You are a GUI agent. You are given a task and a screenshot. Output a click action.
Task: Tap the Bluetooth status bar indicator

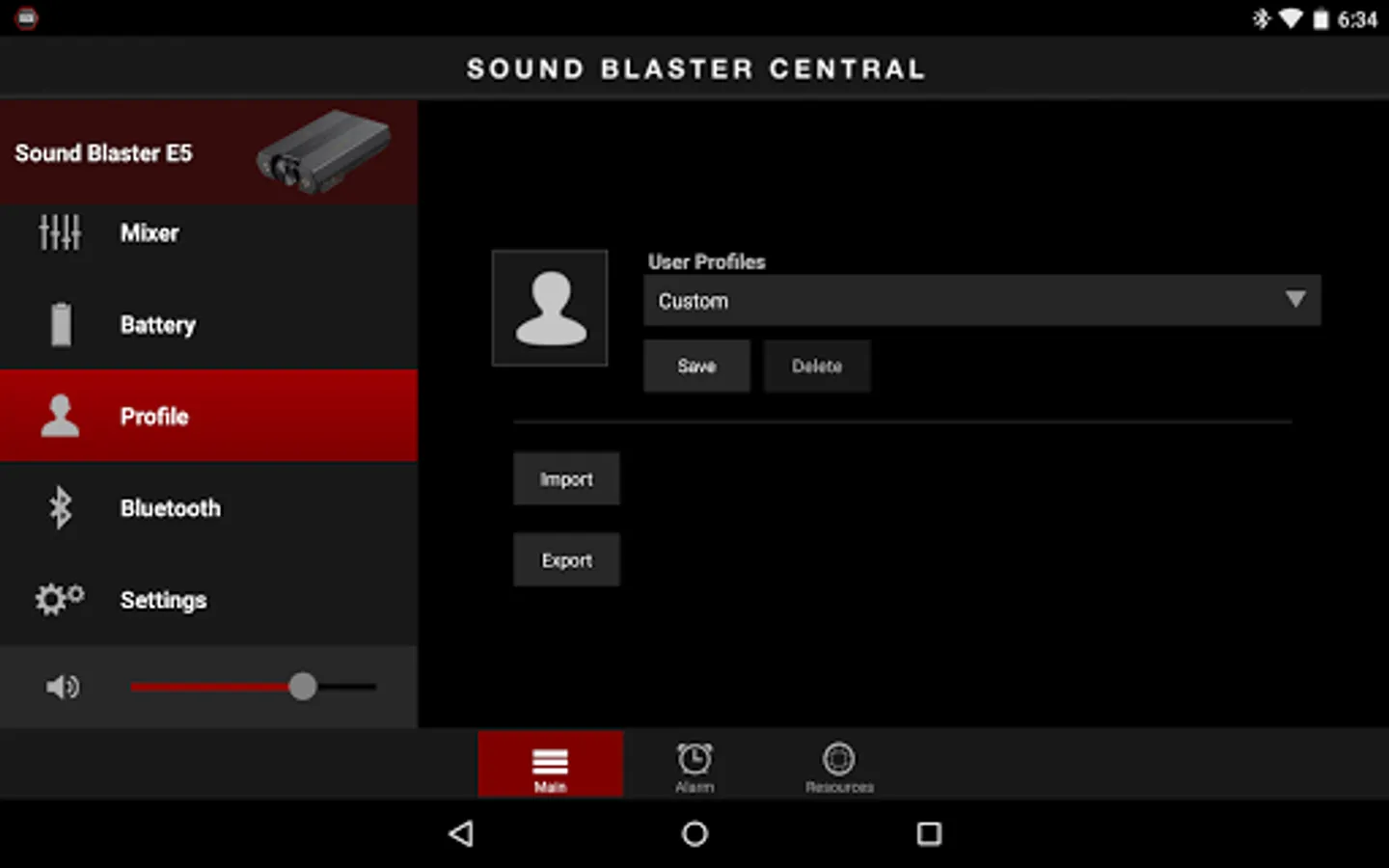tap(1261, 18)
